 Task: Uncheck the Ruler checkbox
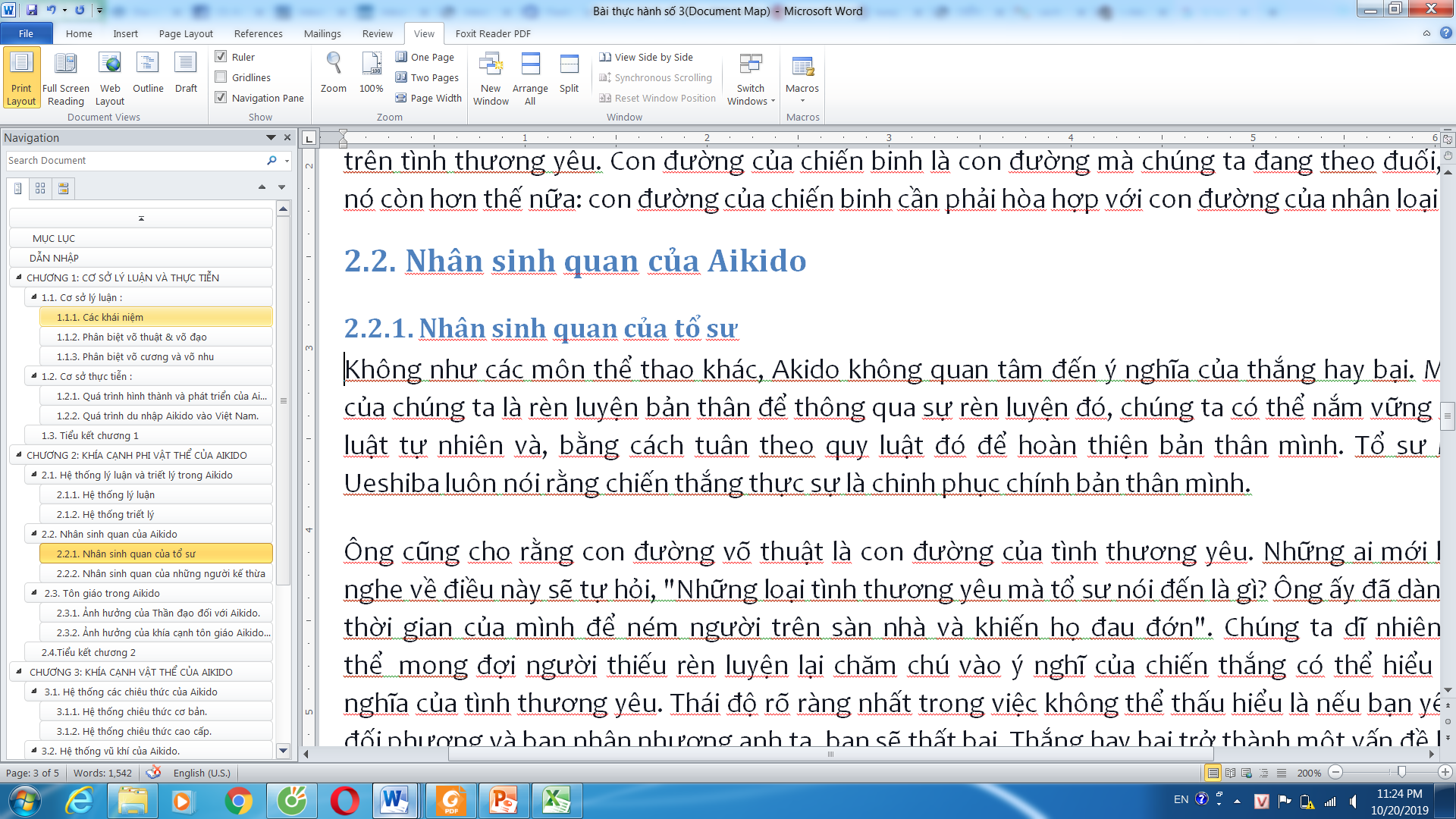[221, 57]
